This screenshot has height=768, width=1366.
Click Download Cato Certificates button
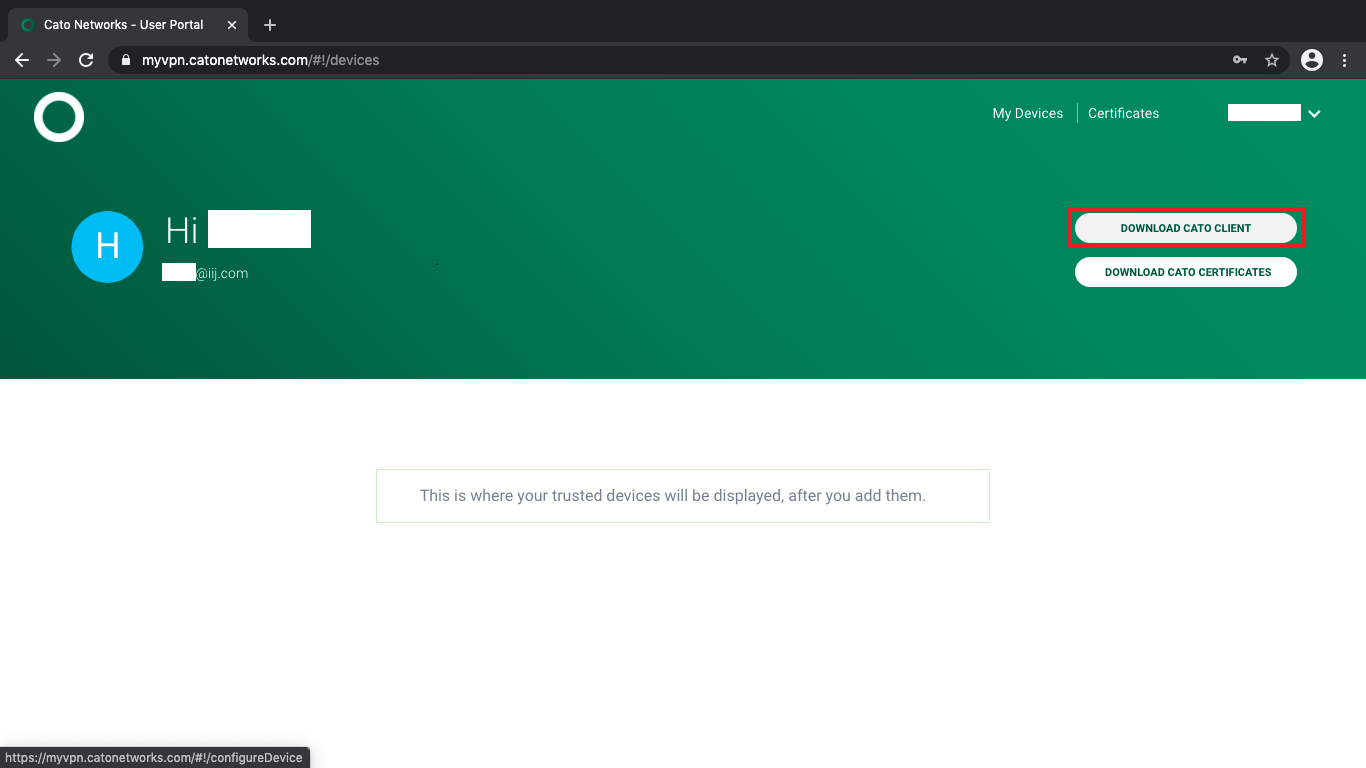(x=1186, y=272)
